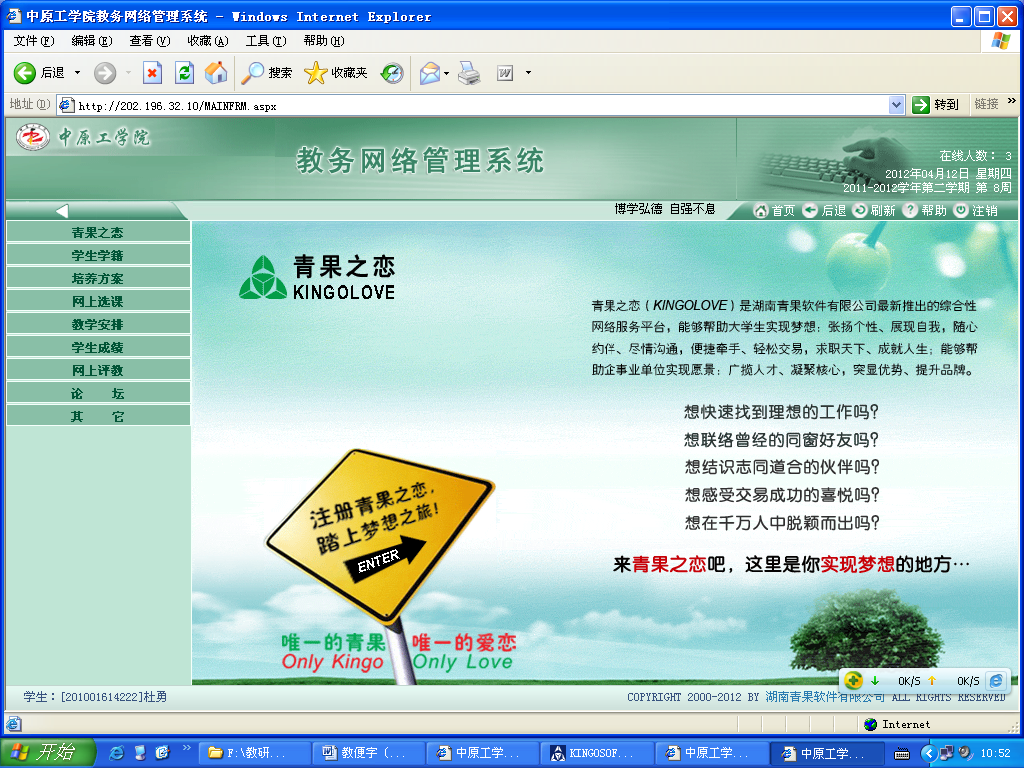Open the 帮助 menu
Screen dimensions: 1024x768
click(324, 40)
